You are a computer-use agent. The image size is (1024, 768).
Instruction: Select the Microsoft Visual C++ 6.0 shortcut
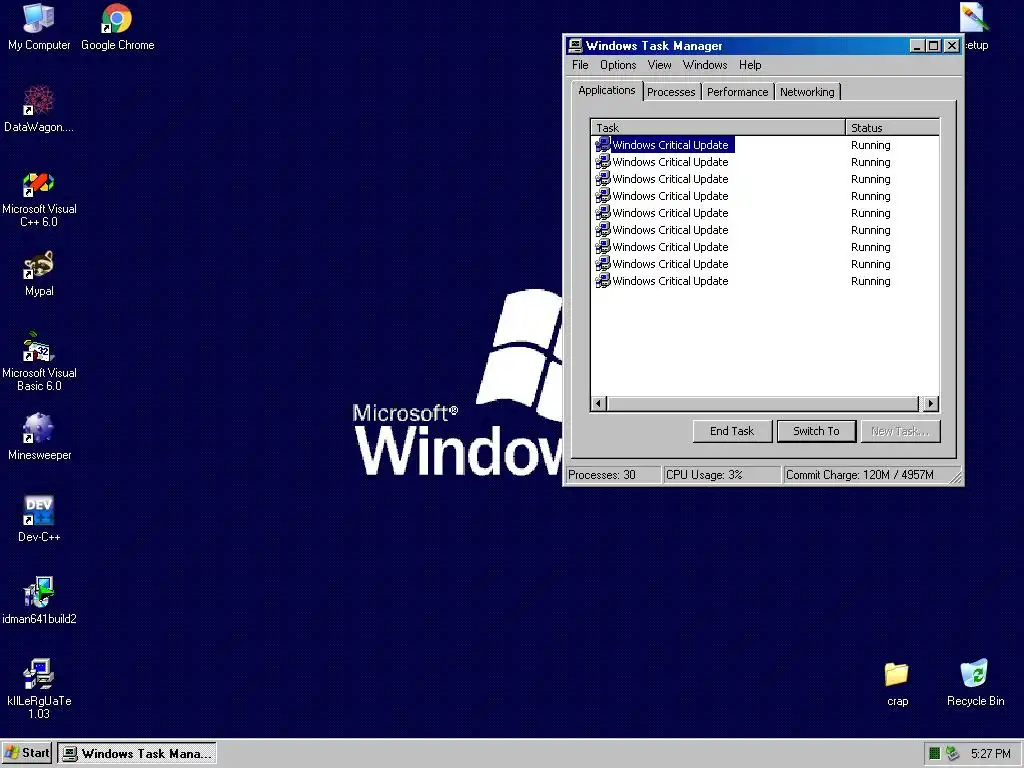pyautogui.click(x=39, y=199)
